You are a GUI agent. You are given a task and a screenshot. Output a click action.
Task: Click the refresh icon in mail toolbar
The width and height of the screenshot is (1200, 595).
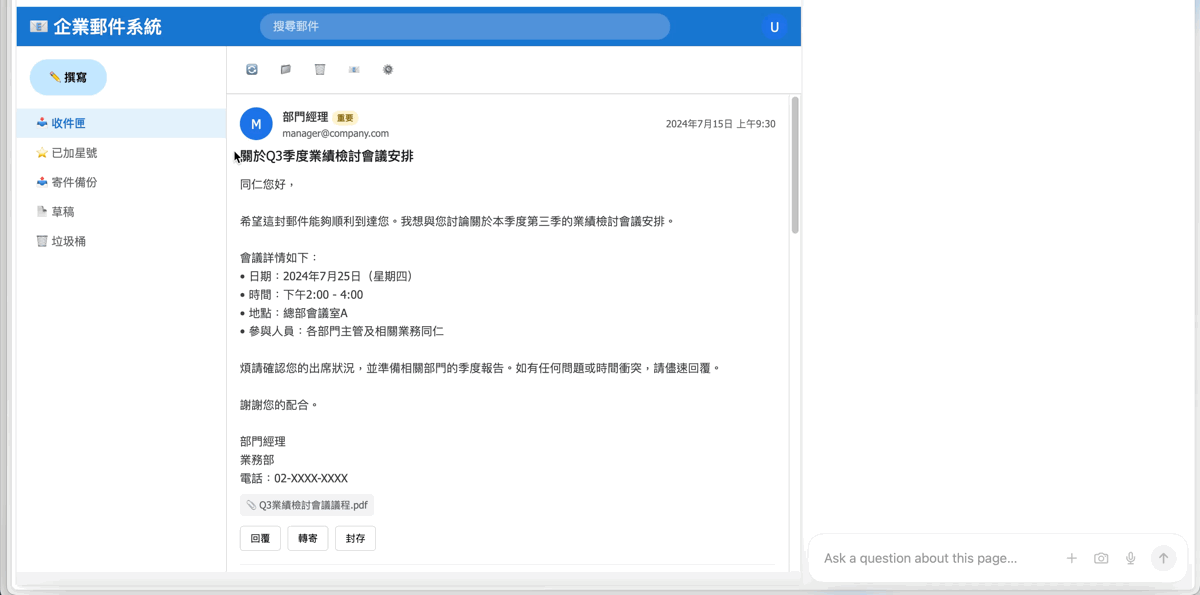[252, 70]
